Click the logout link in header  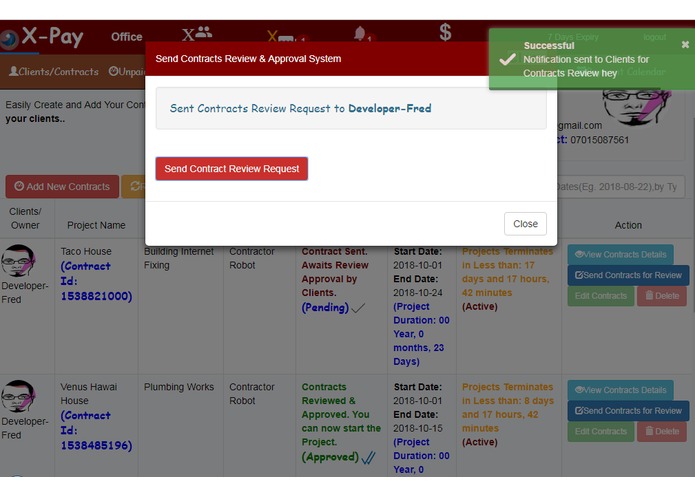pyautogui.click(x=655, y=37)
